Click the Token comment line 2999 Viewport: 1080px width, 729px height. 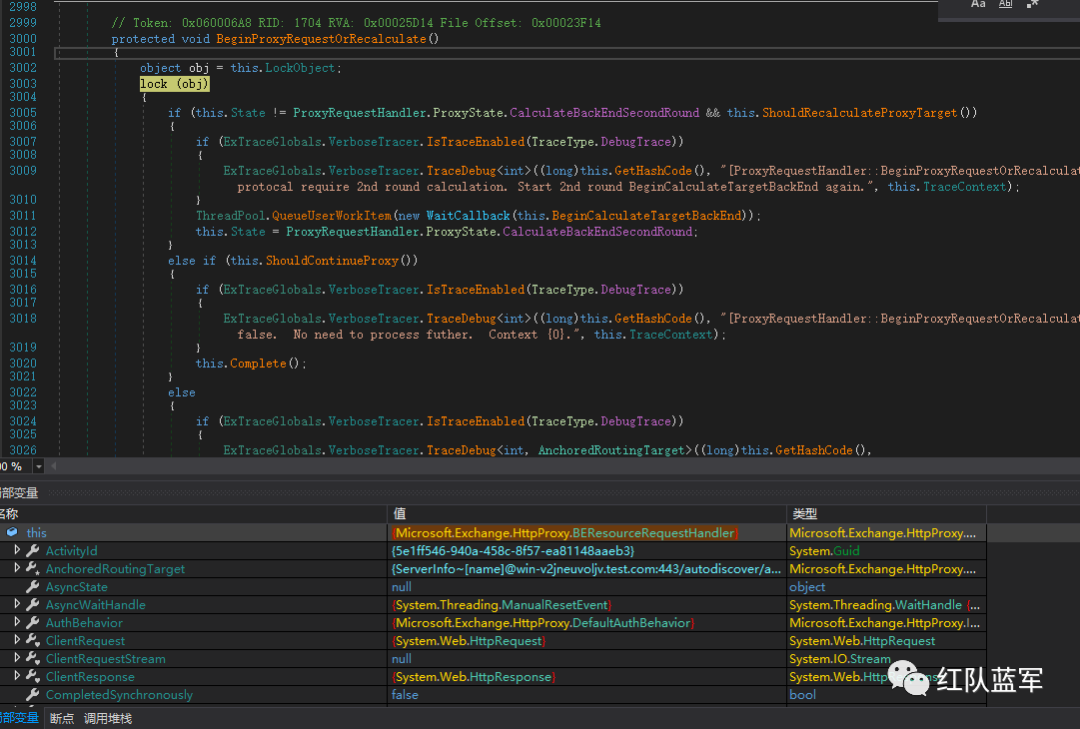[356, 23]
